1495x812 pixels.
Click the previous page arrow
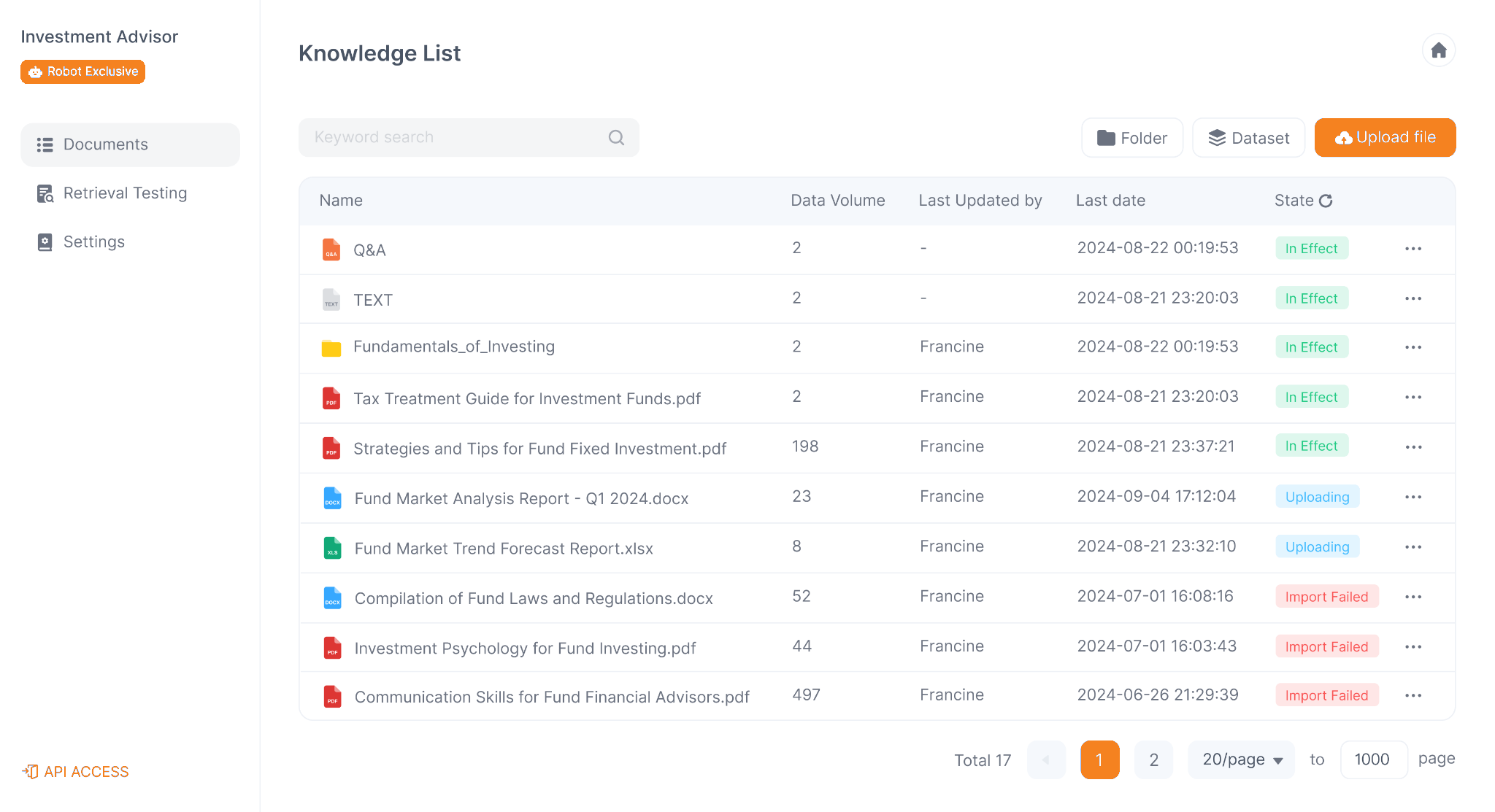pyautogui.click(x=1046, y=759)
